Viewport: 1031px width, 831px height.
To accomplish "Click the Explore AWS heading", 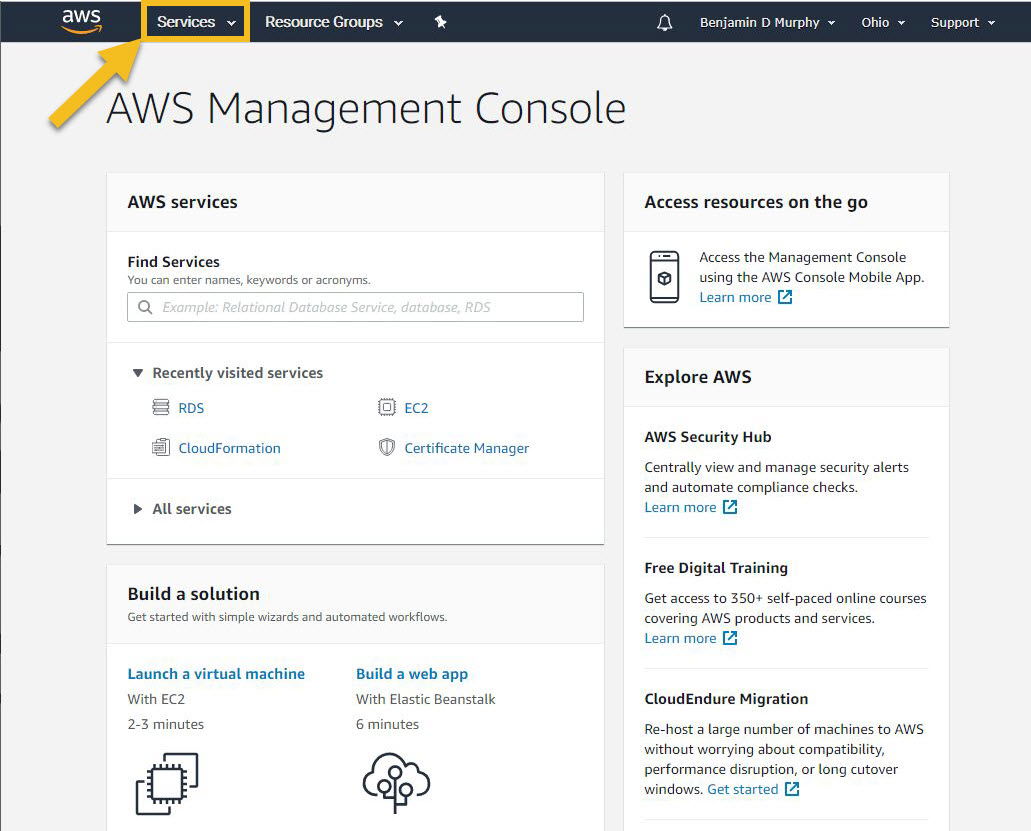I will tap(698, 377).
